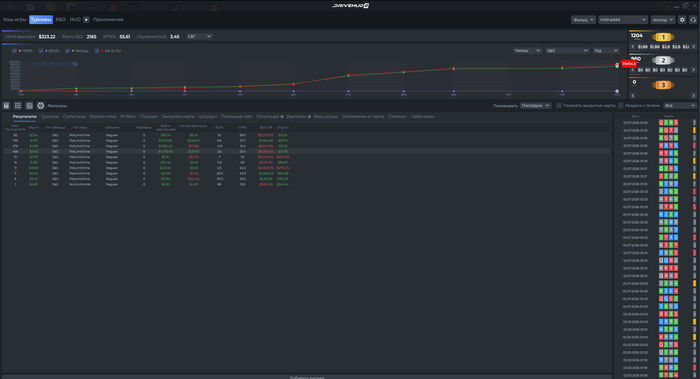
Task: Open the Последние show dropdown
Action: [535, 106]
